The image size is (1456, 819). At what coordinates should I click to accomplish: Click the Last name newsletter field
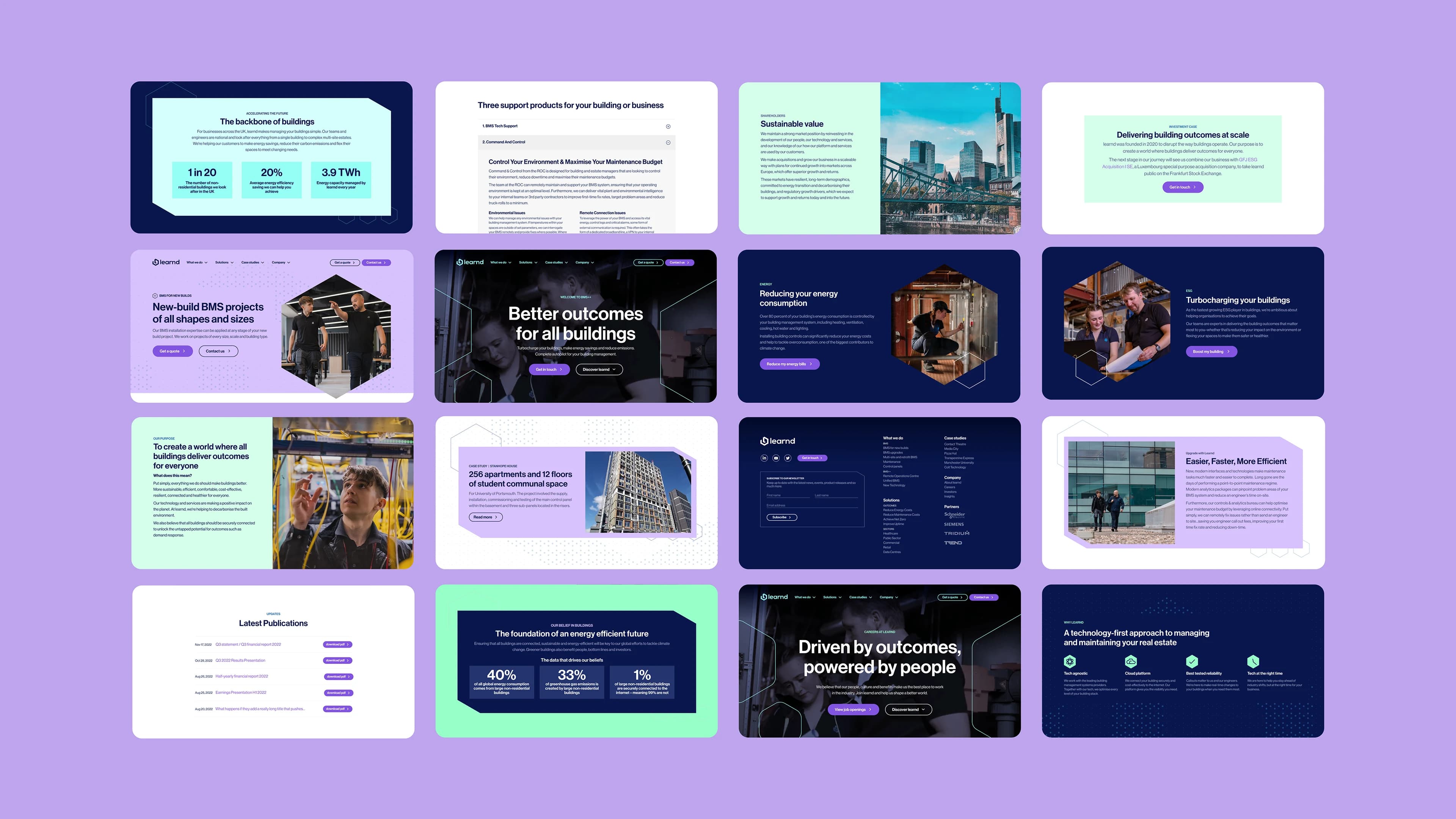pyautogui.click(x=836, y=494)
